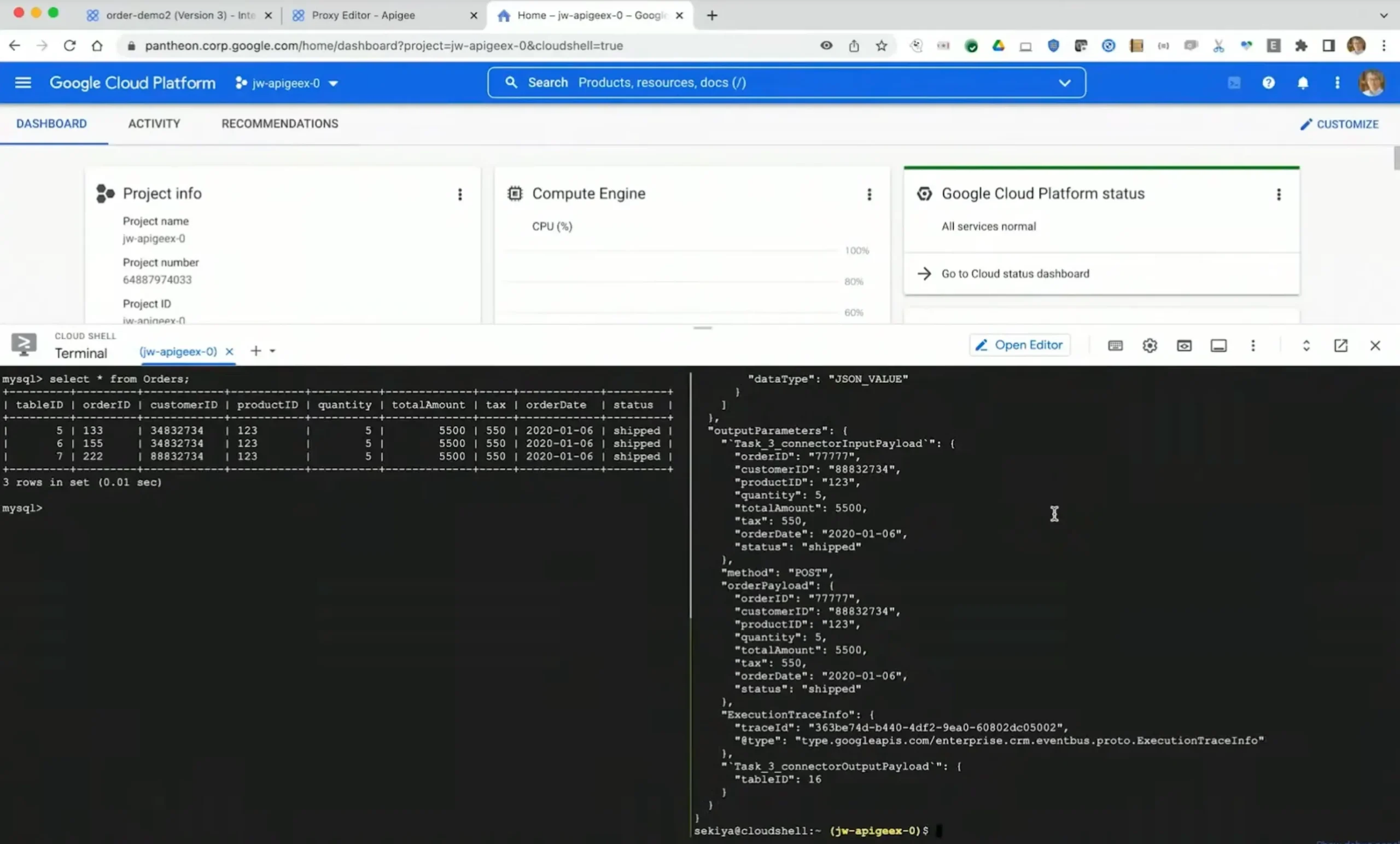1400x844 pixels.
Task: Click the share page icon in address bar
Action: click(854, 45)
